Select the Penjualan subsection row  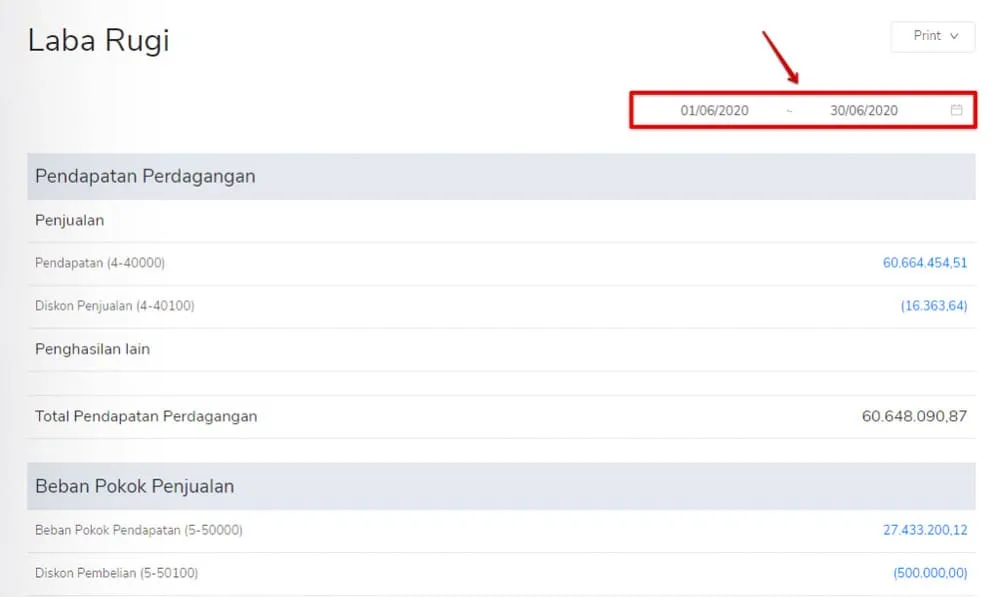coord(69,220)
